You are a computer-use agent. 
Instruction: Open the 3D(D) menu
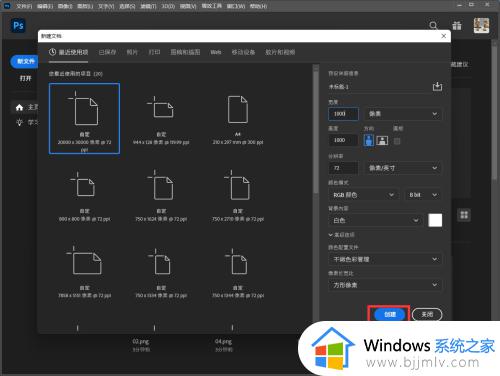[168, 6]
